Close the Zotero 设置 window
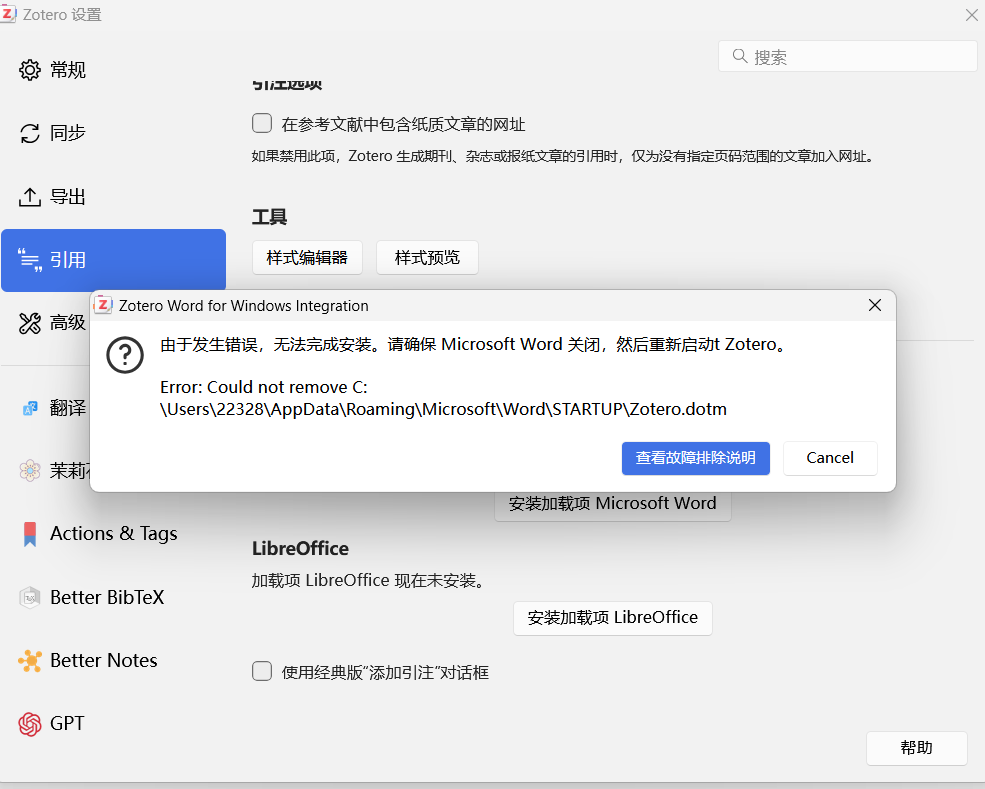The width and height of the screenshot is (985, 789). tap(972, 15)
